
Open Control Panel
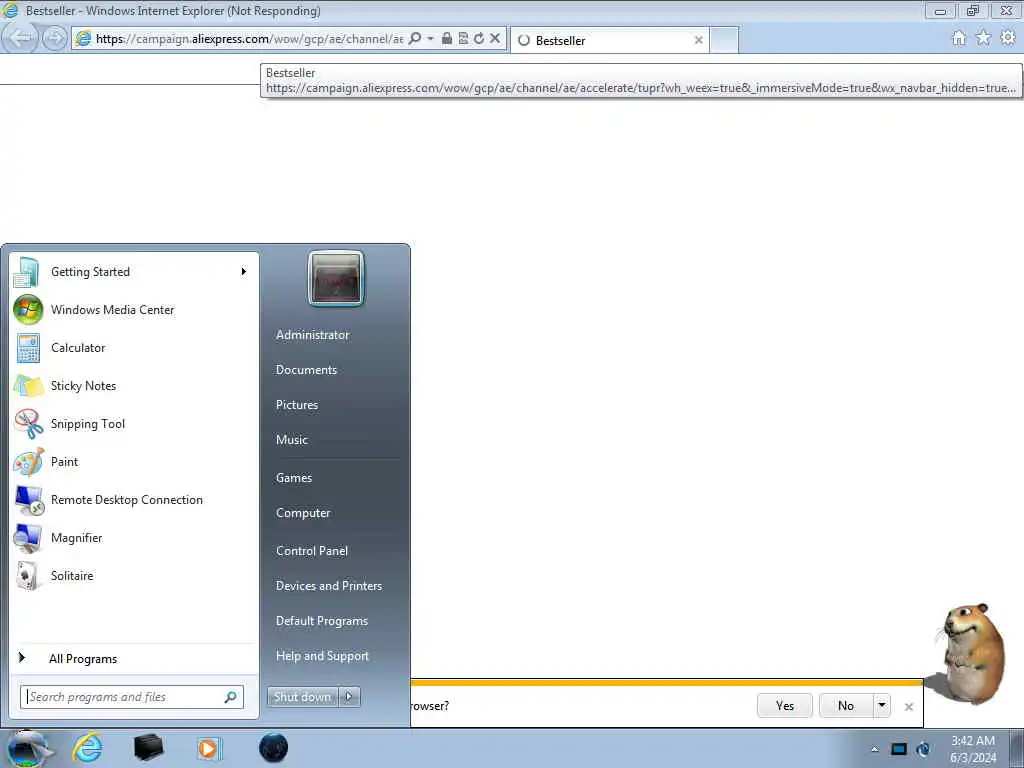point(312,551)
